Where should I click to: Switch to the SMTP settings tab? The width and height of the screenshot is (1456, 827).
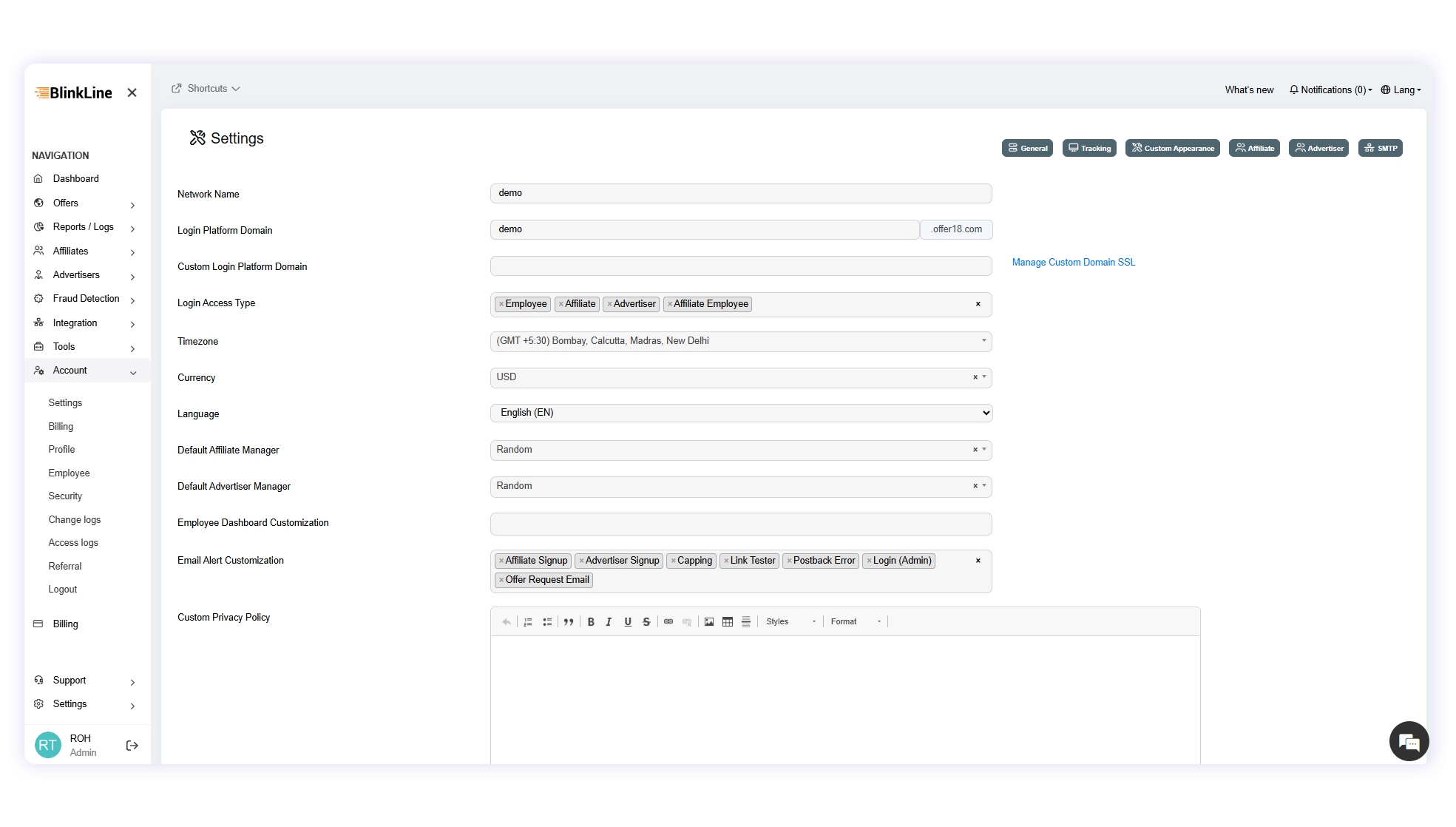pos(1380,148)
